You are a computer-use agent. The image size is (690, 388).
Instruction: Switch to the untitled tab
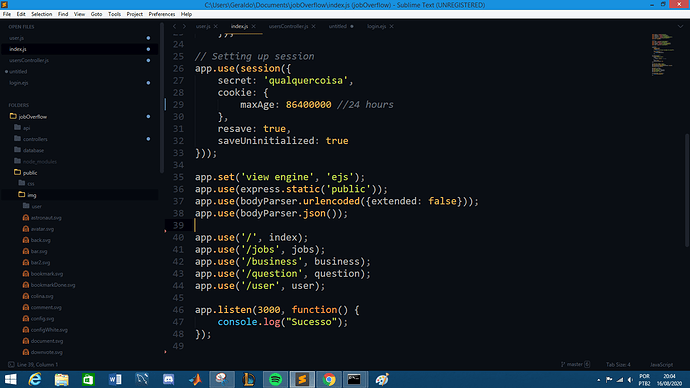[x=338, y=26]
